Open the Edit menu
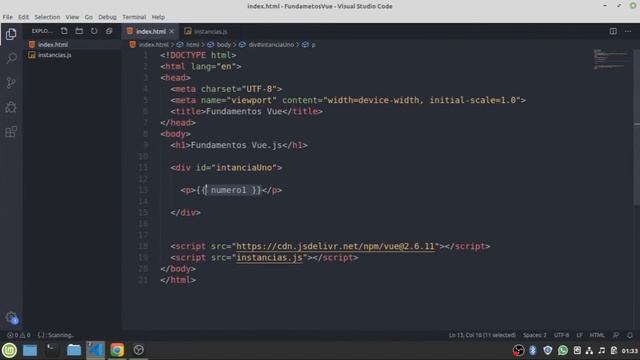The height and width of the screenshot is (360, 640). (x=23, y=17)
